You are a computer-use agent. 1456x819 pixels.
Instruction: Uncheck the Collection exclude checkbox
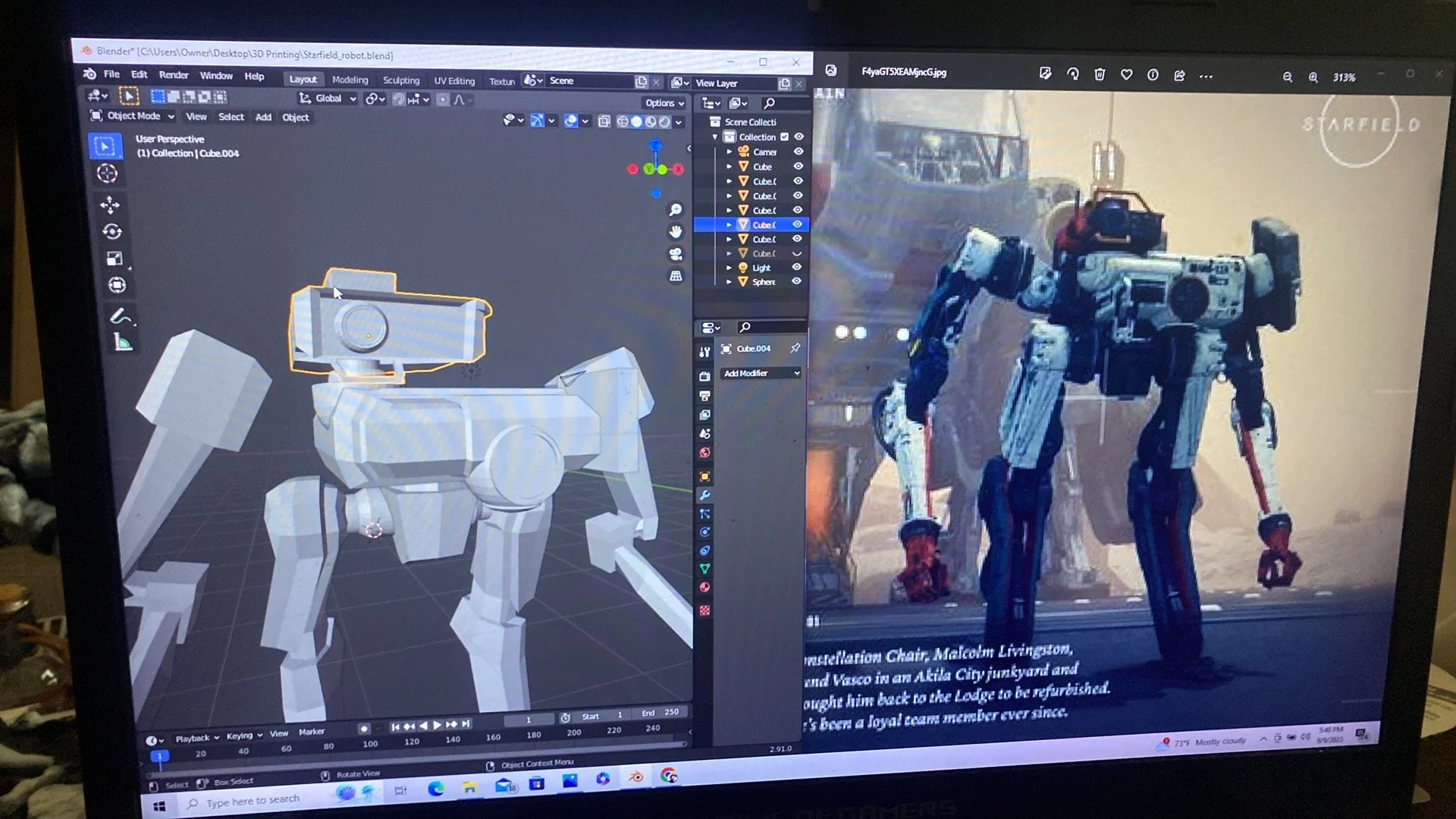(x=784, y=137)
